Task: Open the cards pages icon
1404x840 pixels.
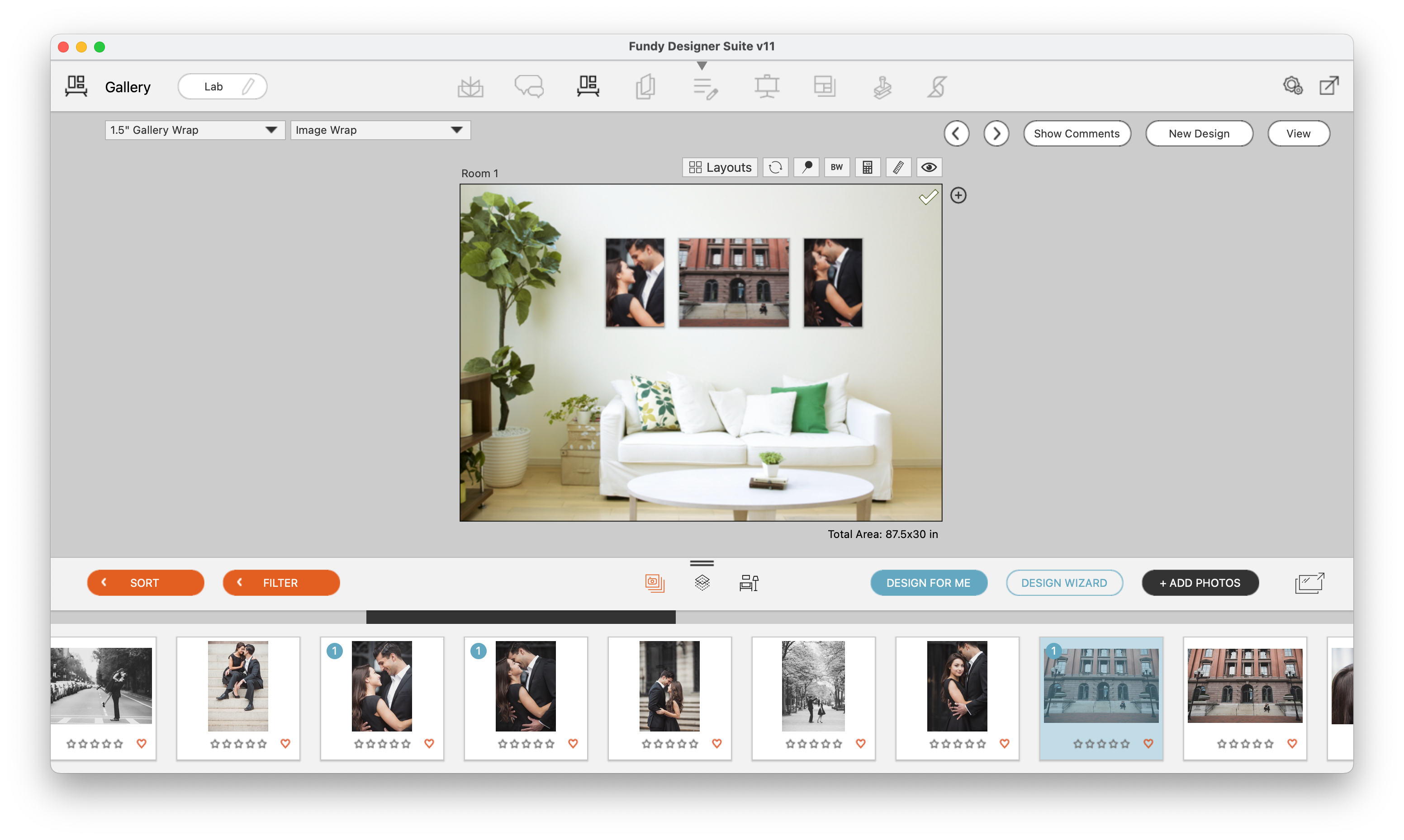Action: point(645,87)
